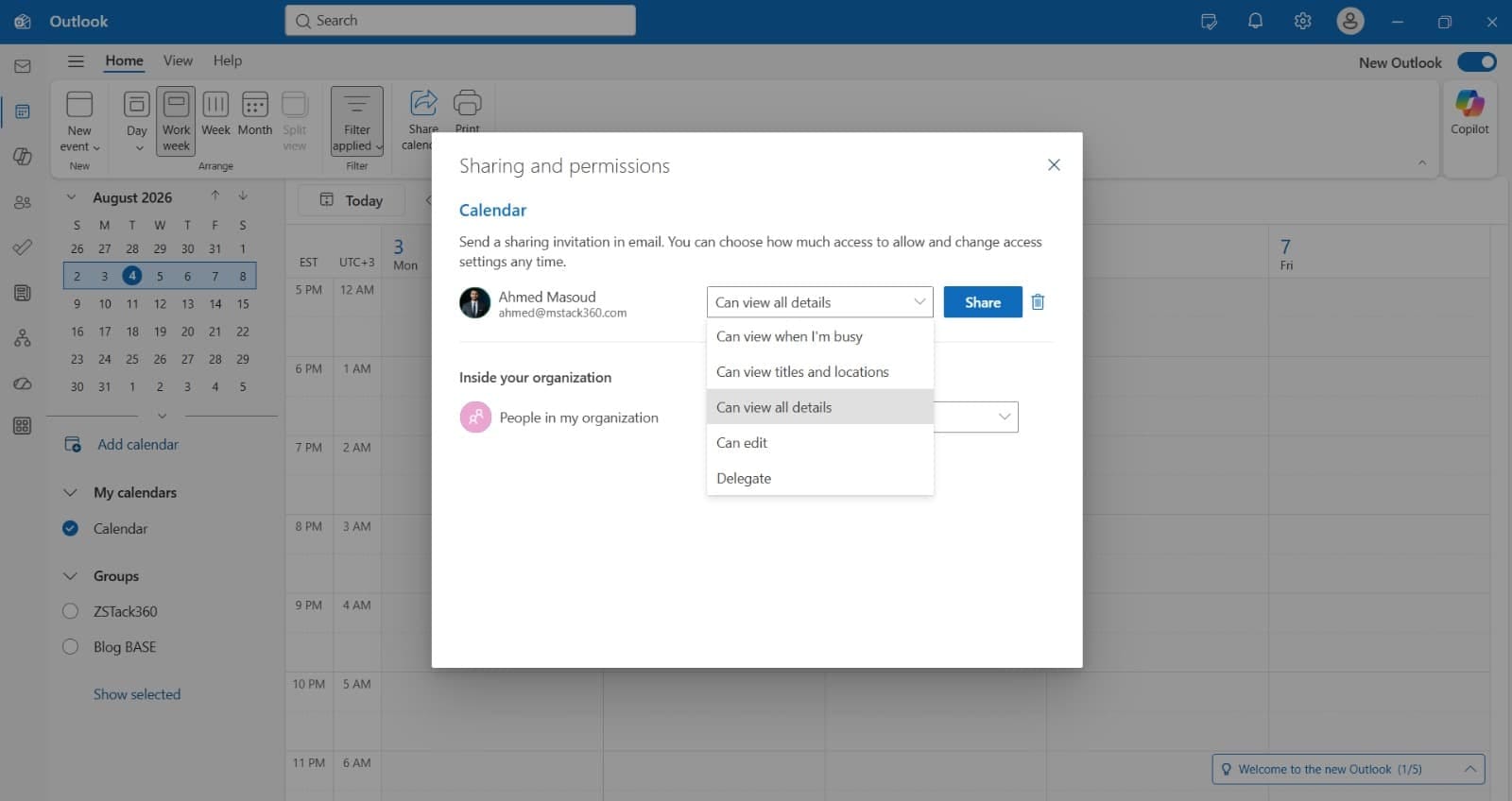Open To Do checkmark icon in sidebar

(x=23, y=247)
